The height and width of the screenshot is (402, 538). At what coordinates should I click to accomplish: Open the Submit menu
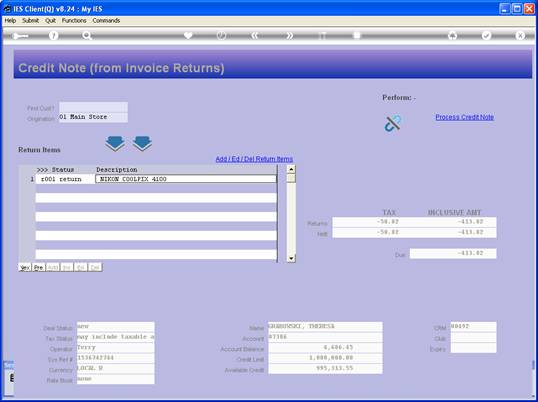pyautogui.click(x=31, y=21)
